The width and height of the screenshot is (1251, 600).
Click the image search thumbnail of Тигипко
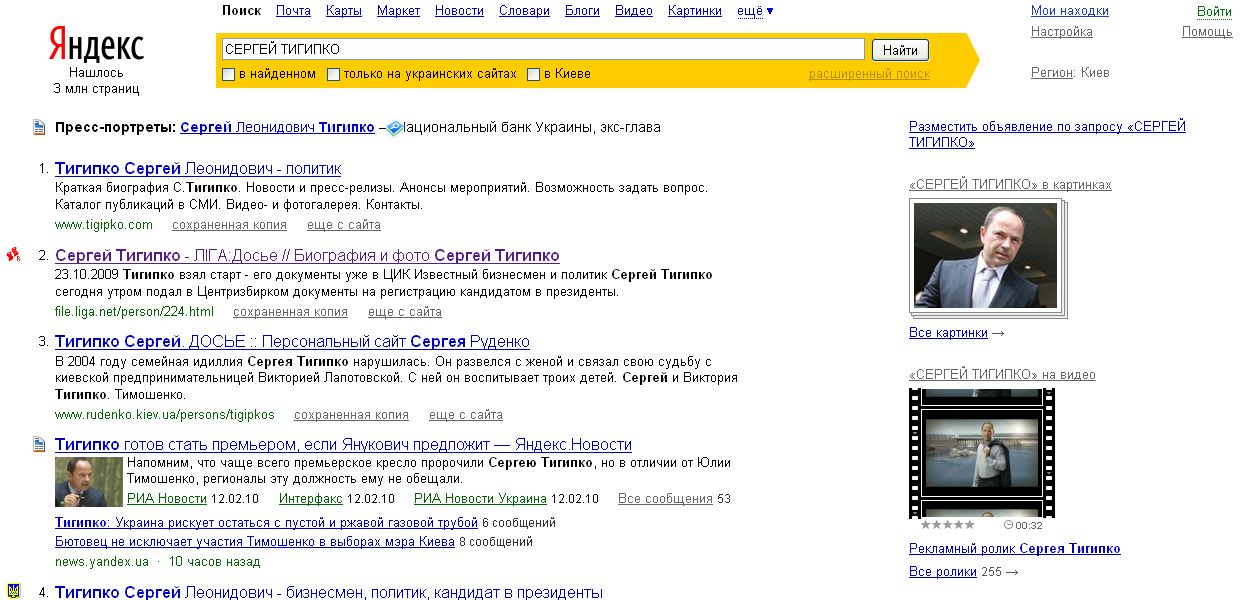[x=986, y=255]
